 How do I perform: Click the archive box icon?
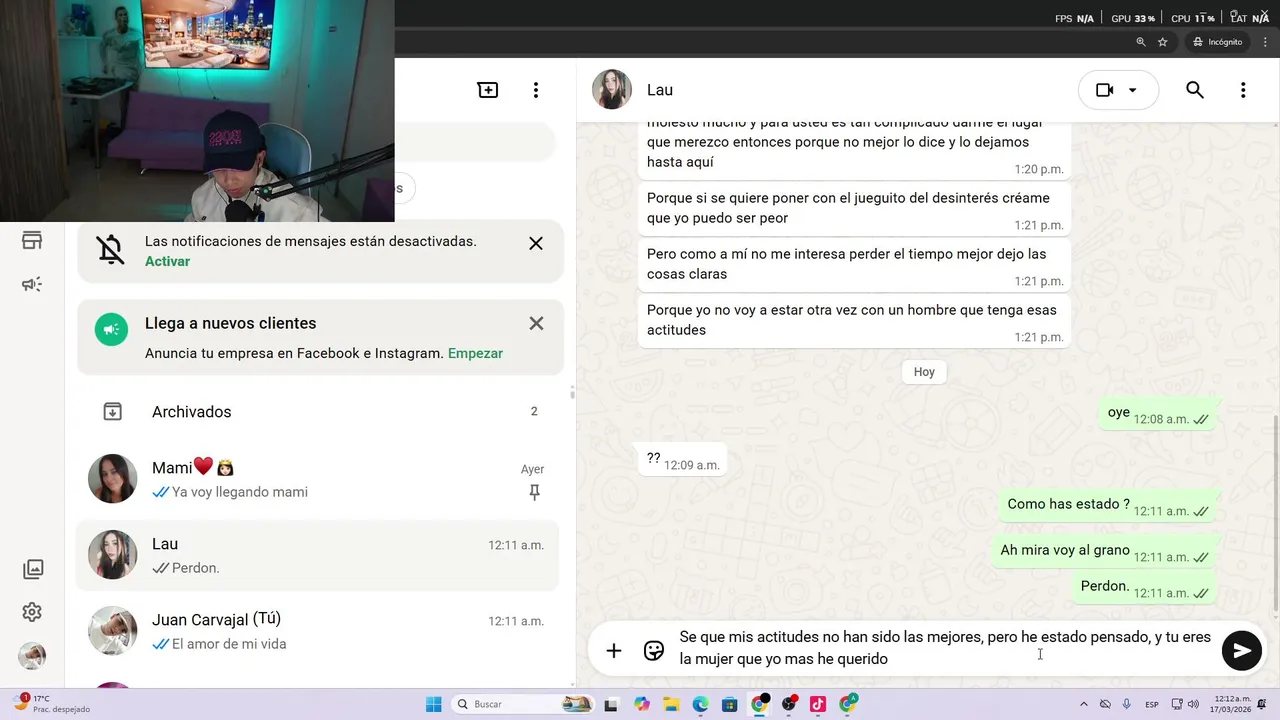[x=113, y=412]
